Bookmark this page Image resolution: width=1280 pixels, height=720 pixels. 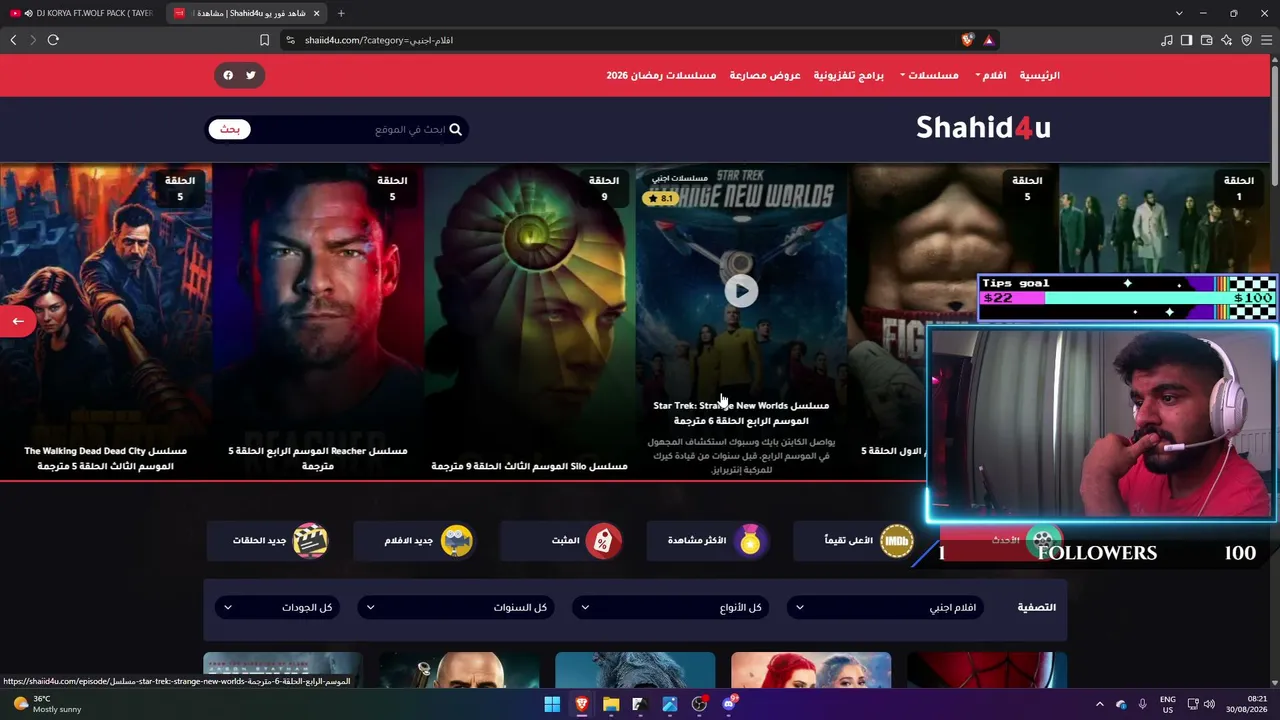[x=264, y=40]
